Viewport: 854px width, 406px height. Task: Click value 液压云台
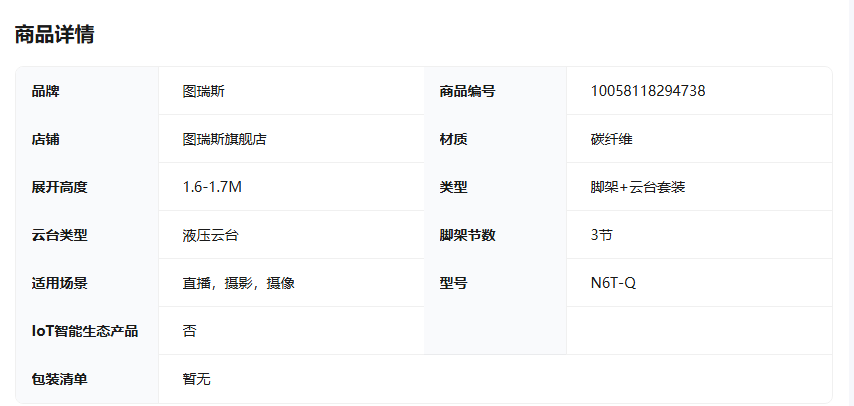point(210,235)
